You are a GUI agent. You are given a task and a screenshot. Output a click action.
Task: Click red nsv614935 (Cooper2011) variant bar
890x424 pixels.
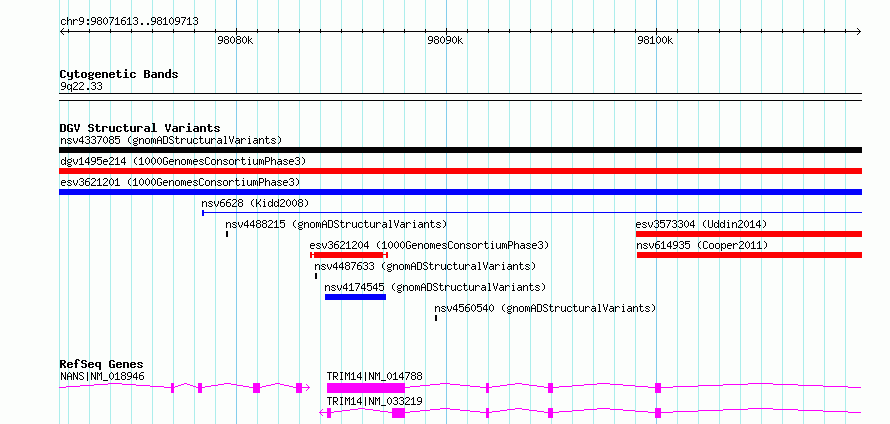coord(749,255)
